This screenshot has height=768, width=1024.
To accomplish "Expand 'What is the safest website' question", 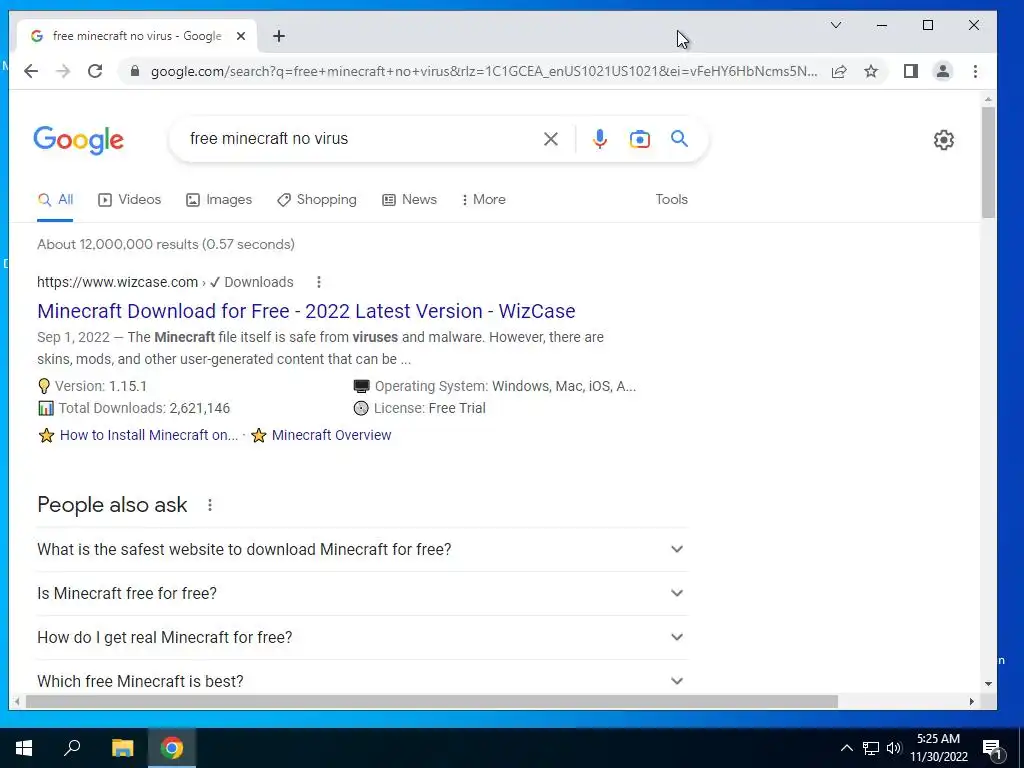I will click(x=362, y=550).
